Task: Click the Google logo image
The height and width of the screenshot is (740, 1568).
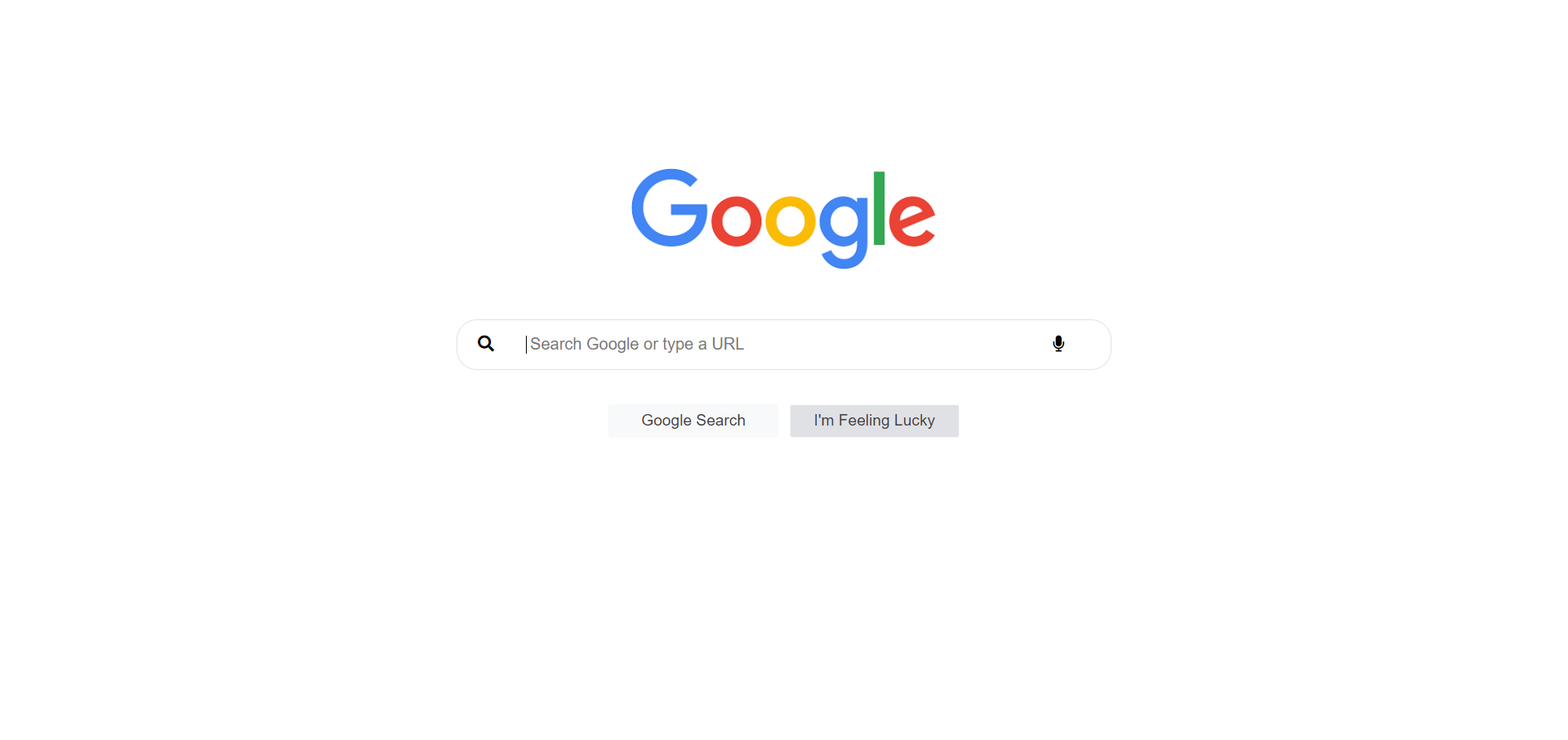Action: tap(784, 219)
